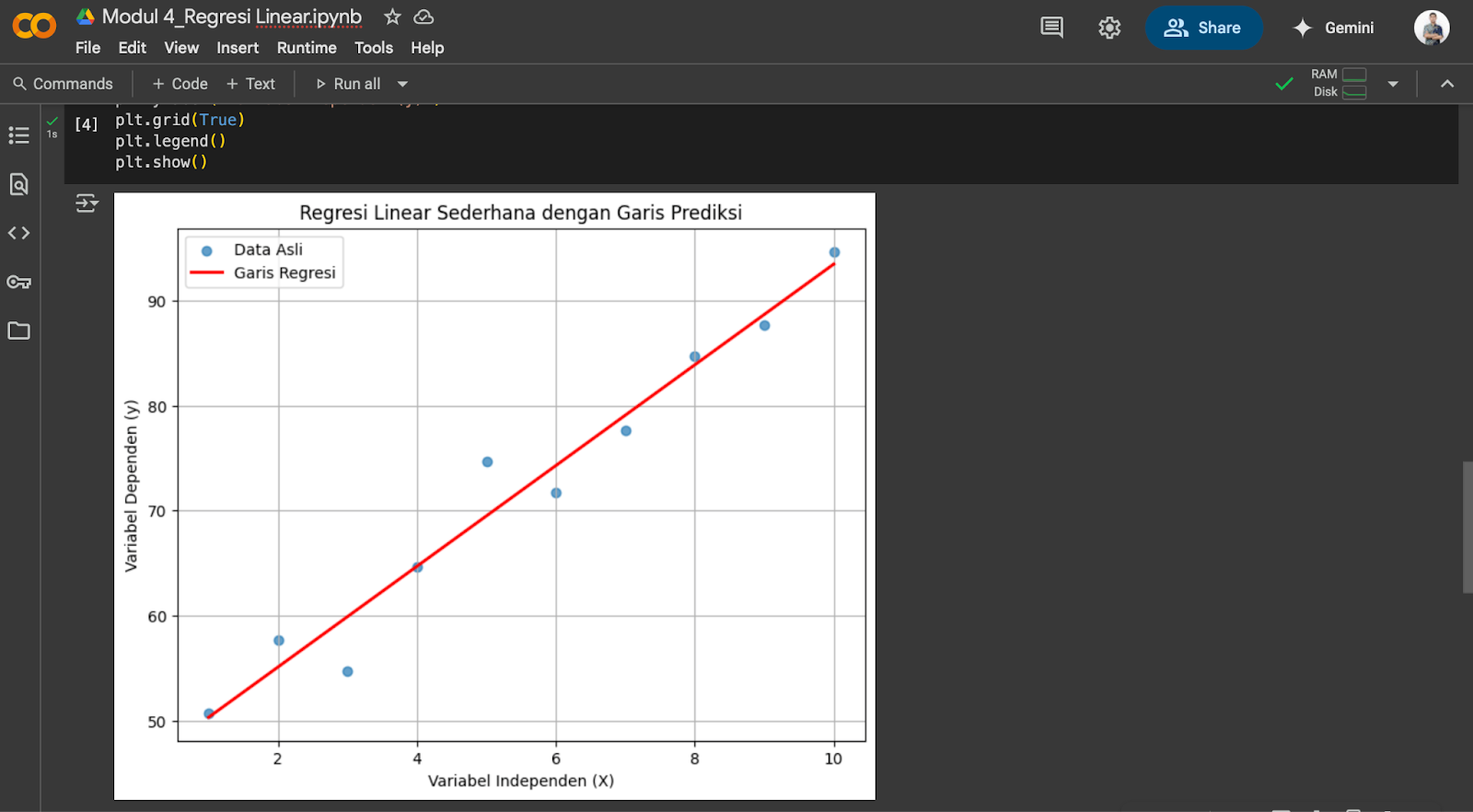Open the find and replace panel

[18, 184]
